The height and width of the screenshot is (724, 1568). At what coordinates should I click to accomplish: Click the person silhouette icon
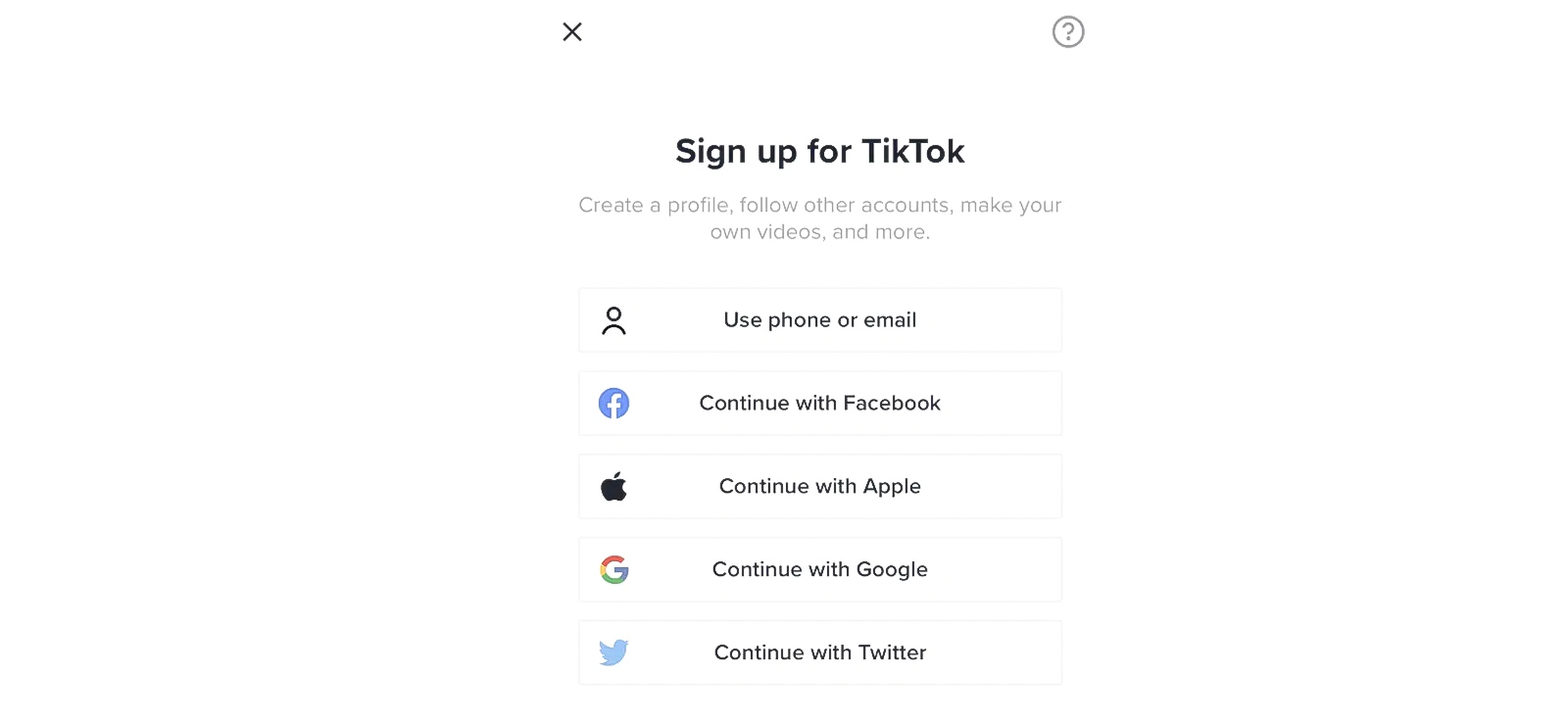(614, 320)
